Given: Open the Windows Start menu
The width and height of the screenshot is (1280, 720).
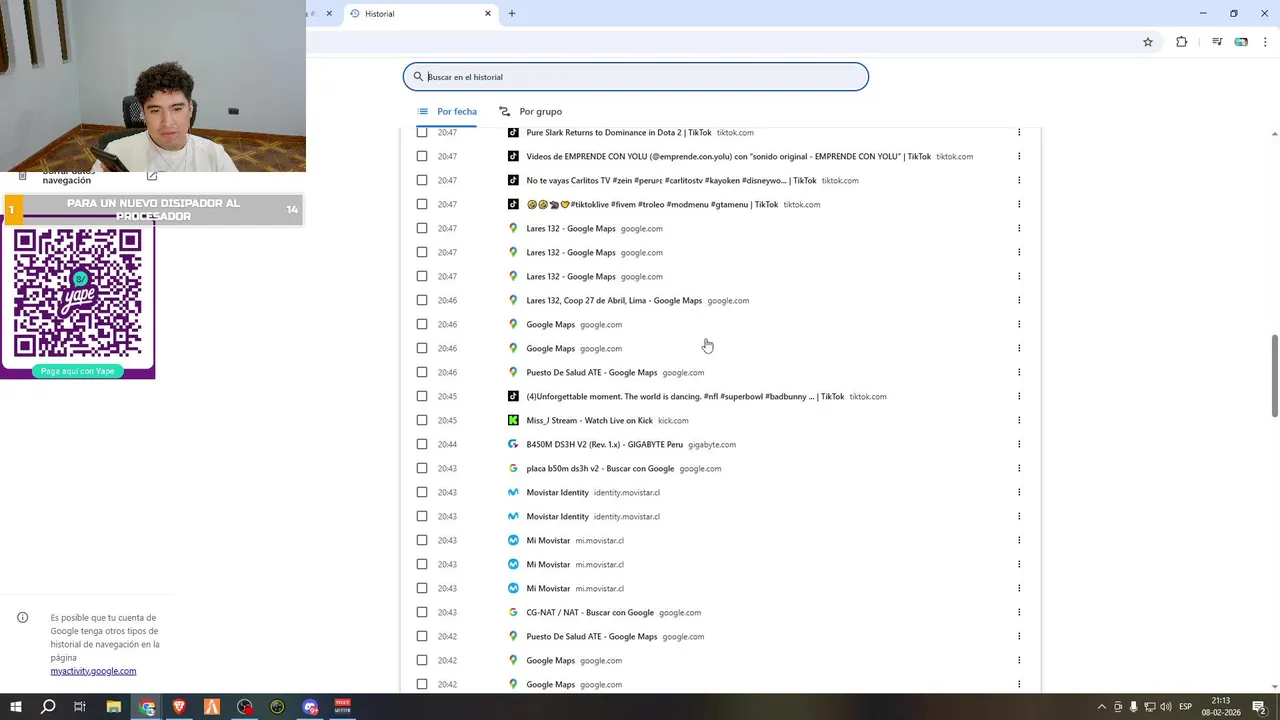Looking at the screenshot, I should point(16,707).
